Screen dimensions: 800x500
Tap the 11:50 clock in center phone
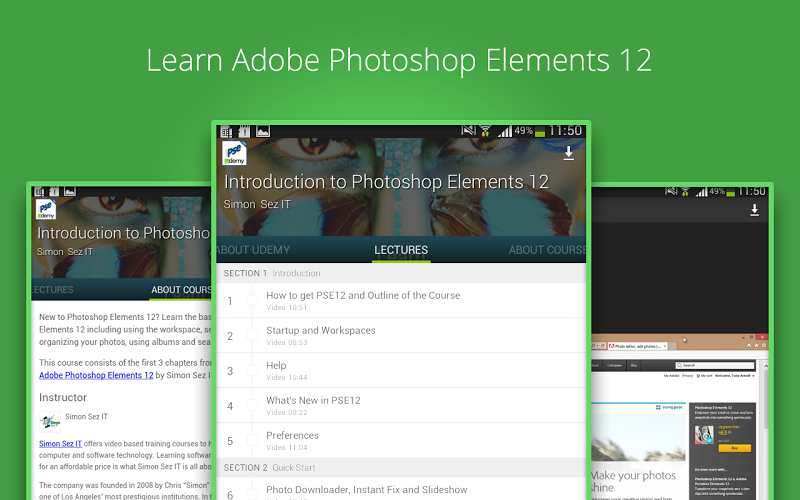click(x=565, y=131)
